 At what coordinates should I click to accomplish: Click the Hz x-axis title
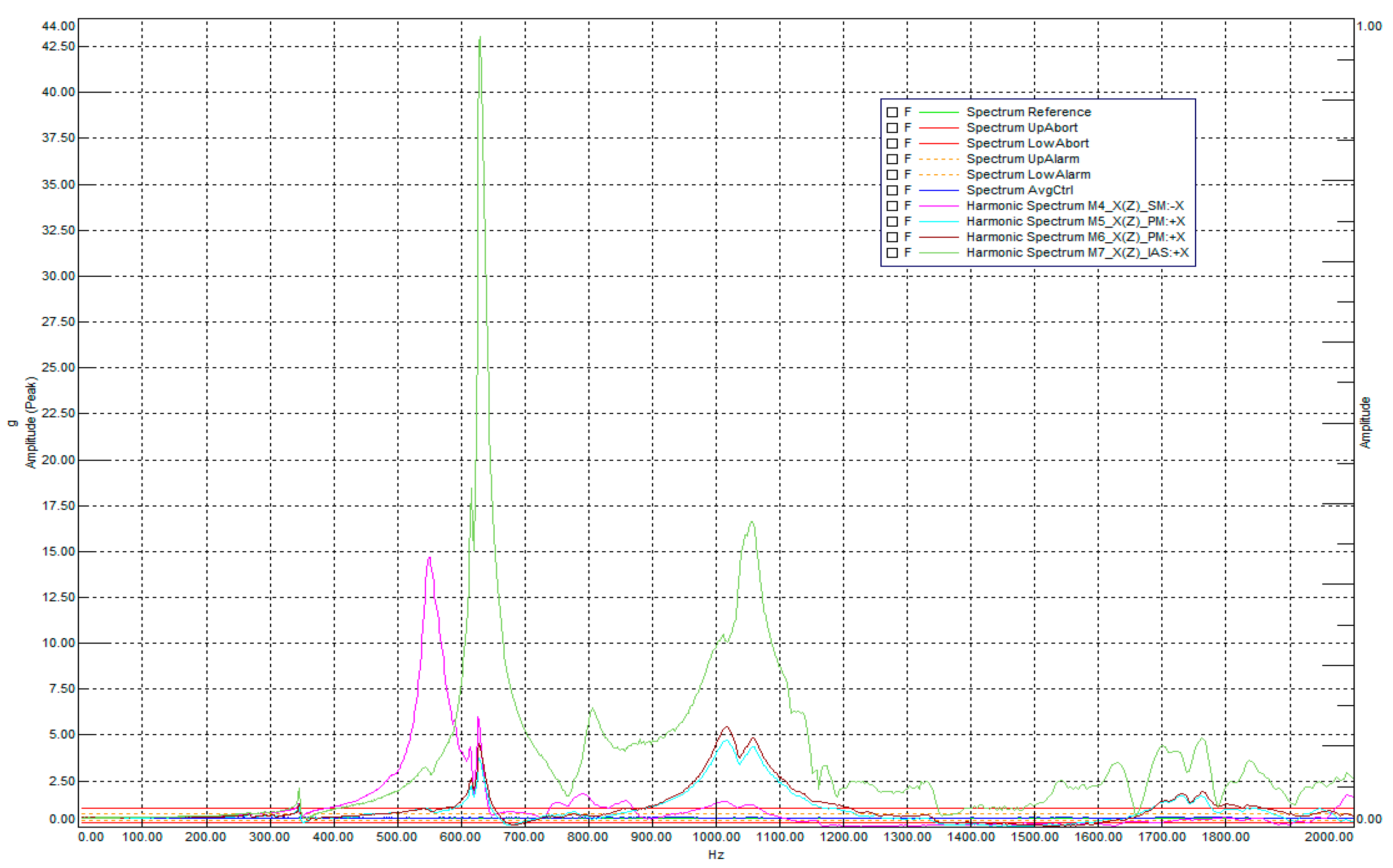pyautogui.click(x=716, y=855)
